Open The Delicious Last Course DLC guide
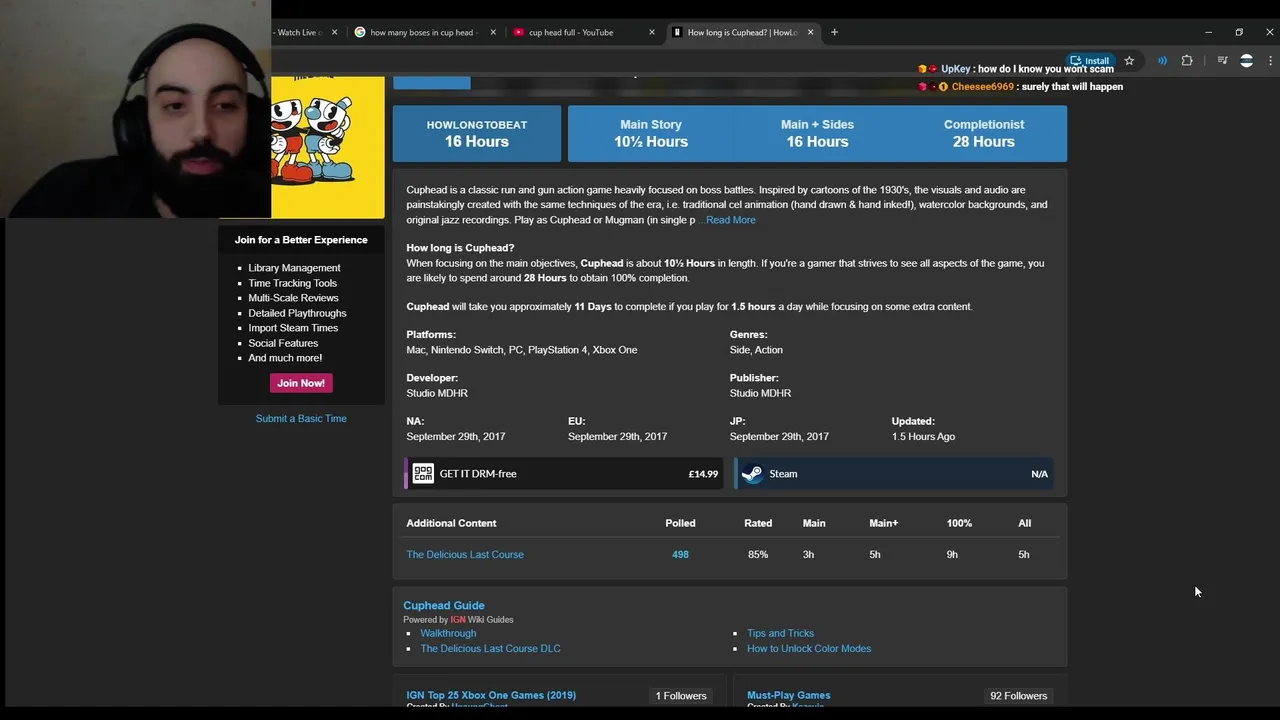The image size is (1280, 720). click(x=490, y=648)
